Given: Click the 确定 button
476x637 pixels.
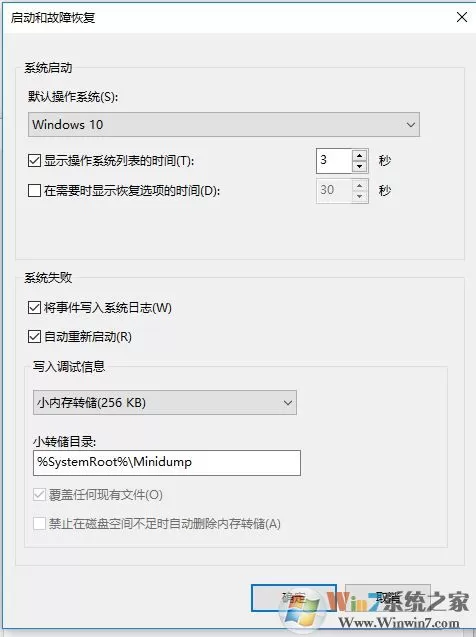Looking at the screenshot, I should [294, 598].
